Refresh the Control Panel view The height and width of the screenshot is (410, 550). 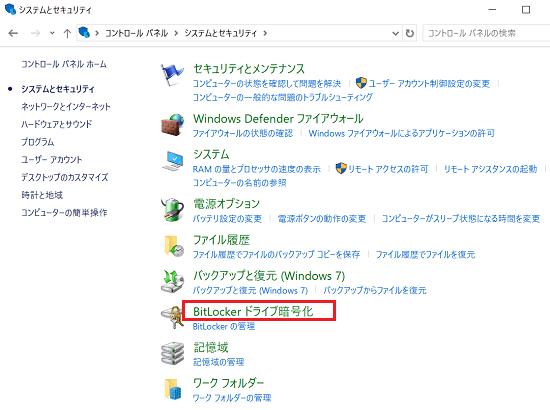[409, 33]
